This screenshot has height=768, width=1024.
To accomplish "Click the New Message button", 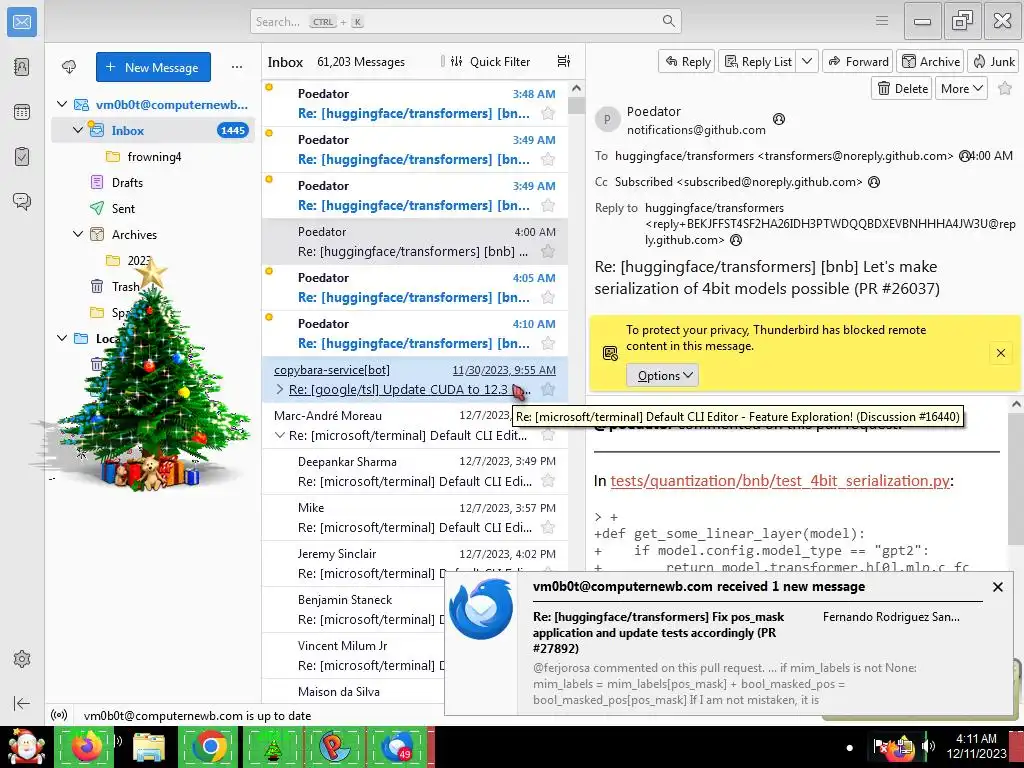I will (153, 67).
